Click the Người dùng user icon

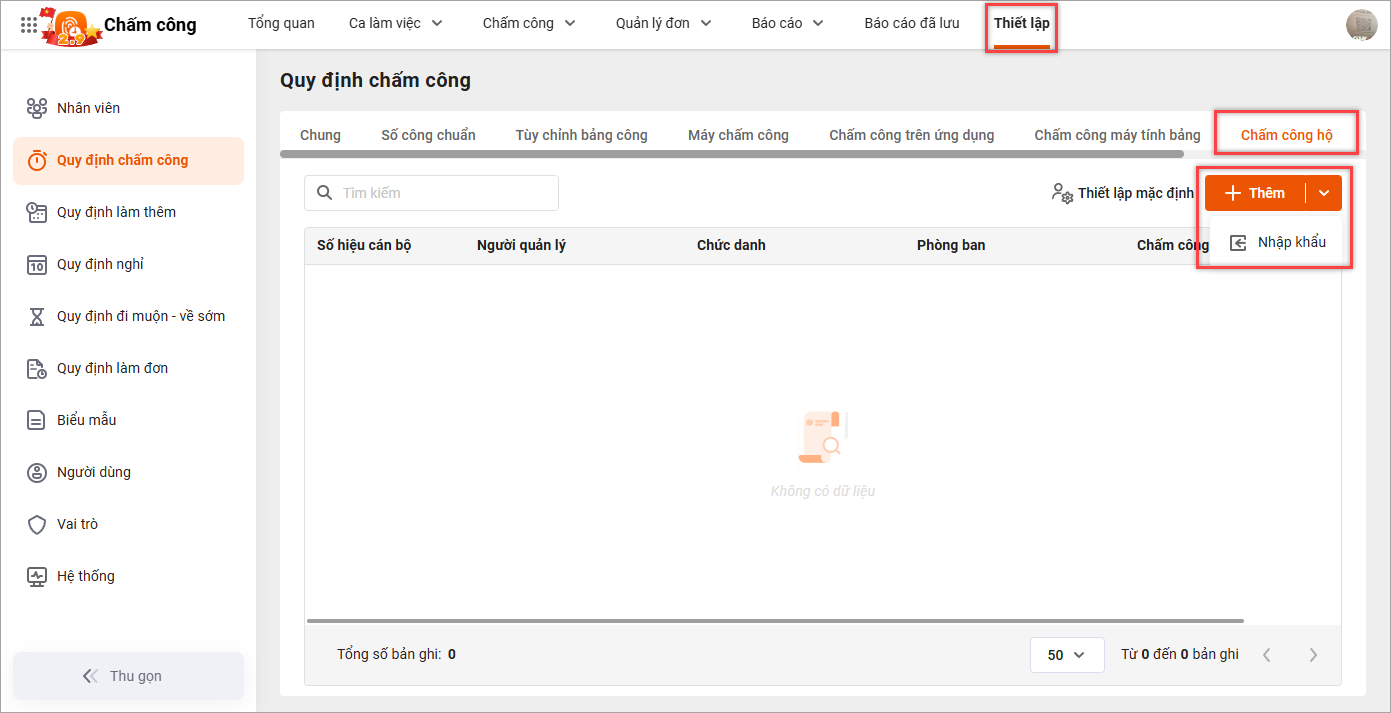tap(37, 472)
